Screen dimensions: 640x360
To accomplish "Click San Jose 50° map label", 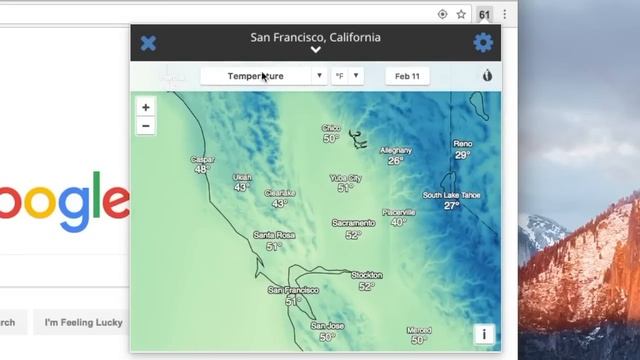I will tap(327, 331).
